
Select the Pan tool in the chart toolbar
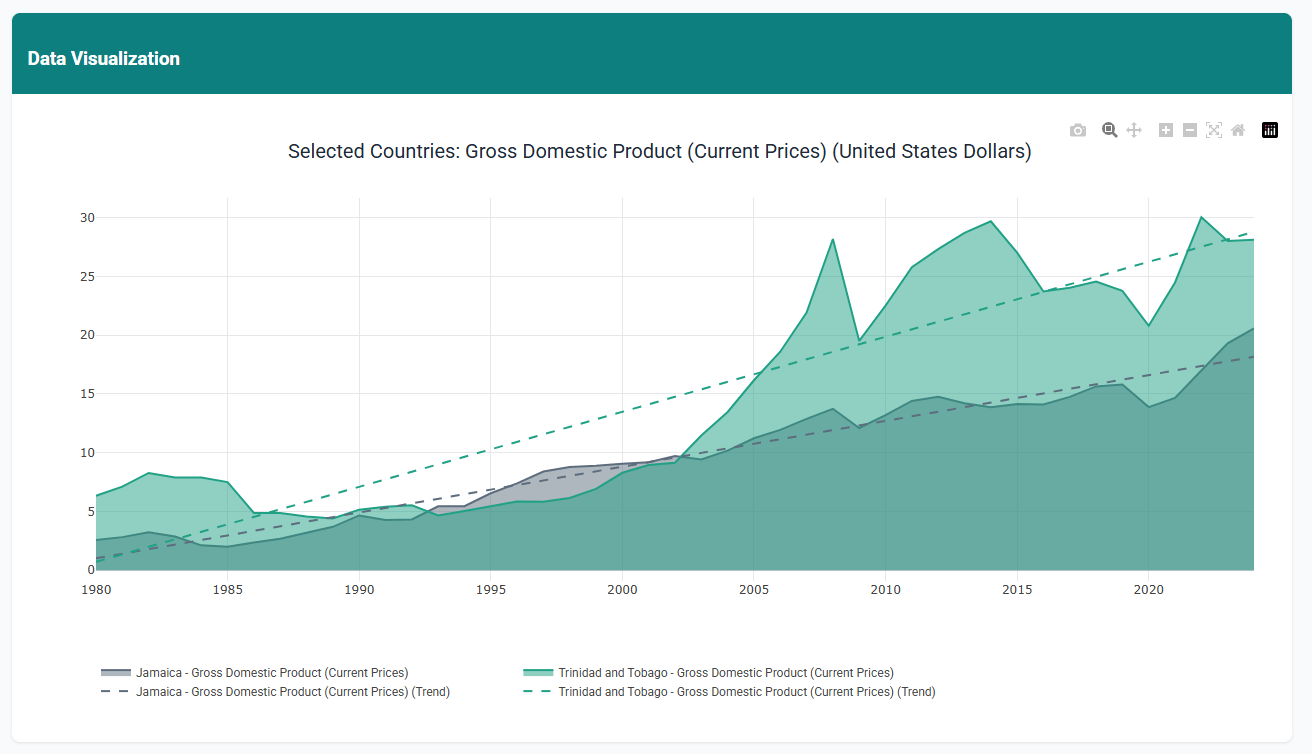[1134, 130]
